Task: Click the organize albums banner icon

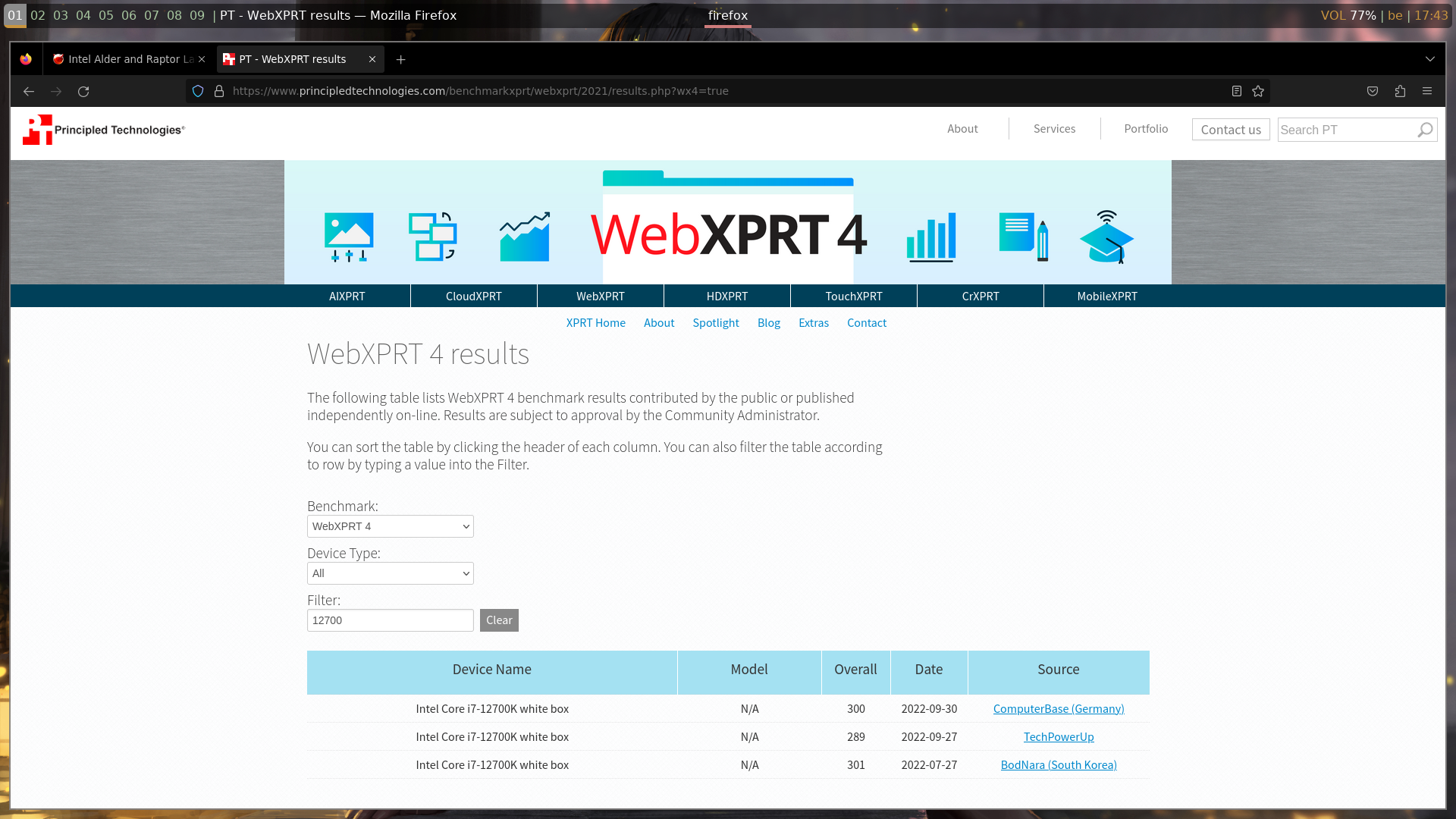Action: point(432,237)
